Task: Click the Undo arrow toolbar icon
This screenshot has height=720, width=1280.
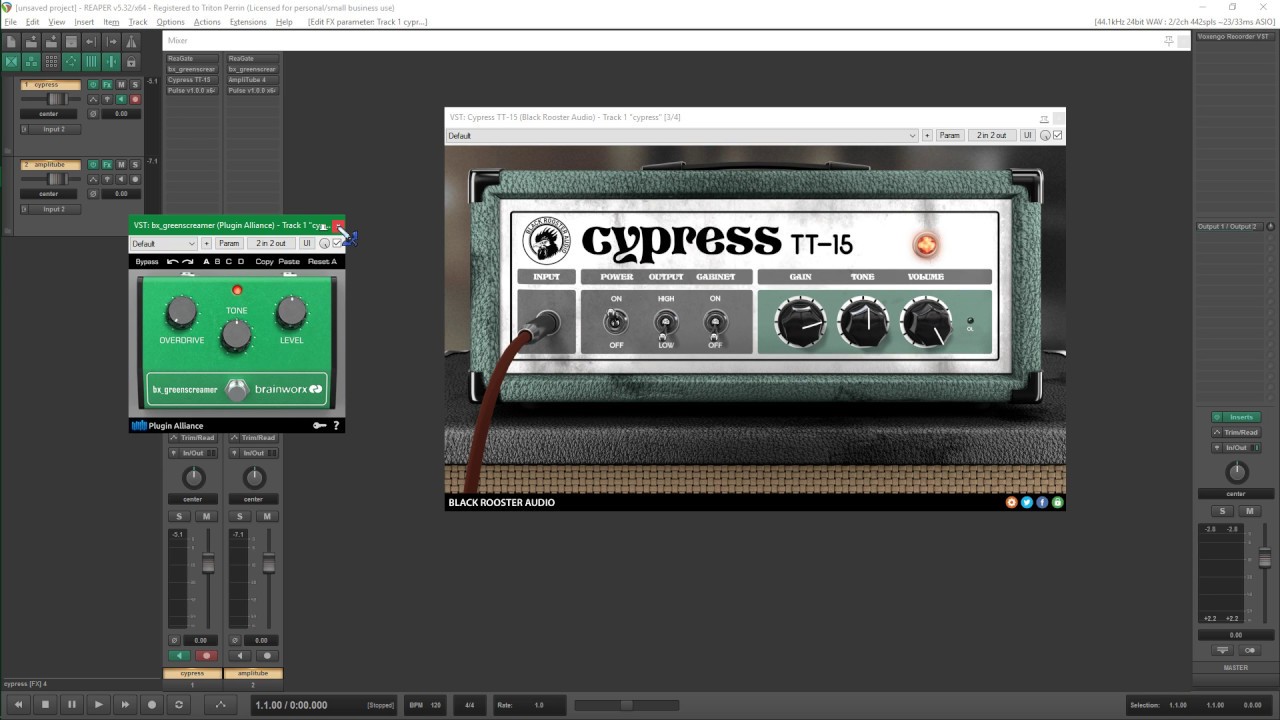Action: (x=91, y=42)
